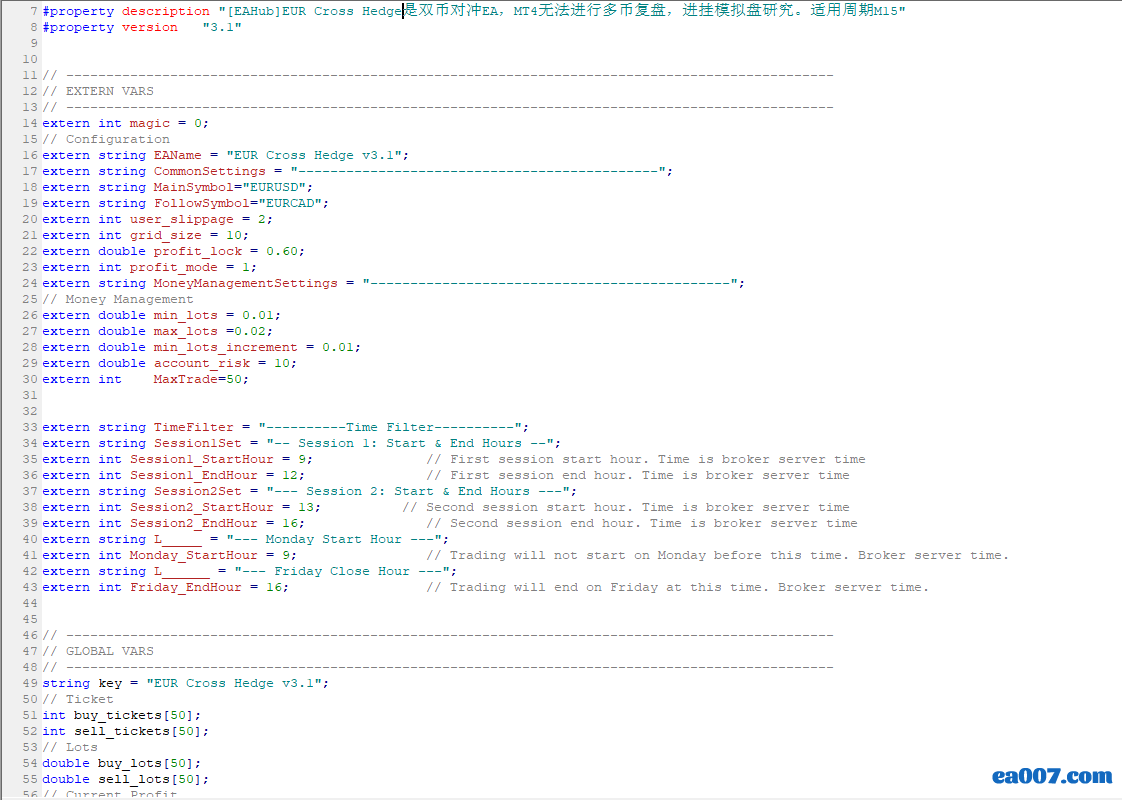Click the ea007.com watermark link

1051,776
